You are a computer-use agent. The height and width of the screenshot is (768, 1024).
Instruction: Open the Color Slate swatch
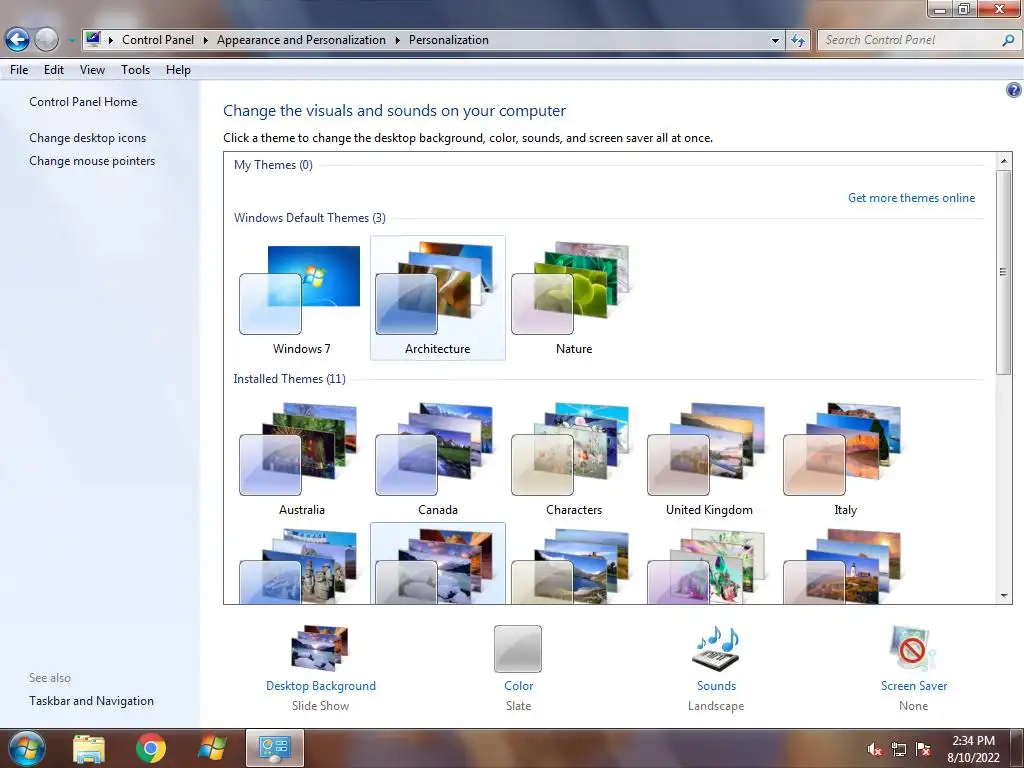tap(518, 648)
